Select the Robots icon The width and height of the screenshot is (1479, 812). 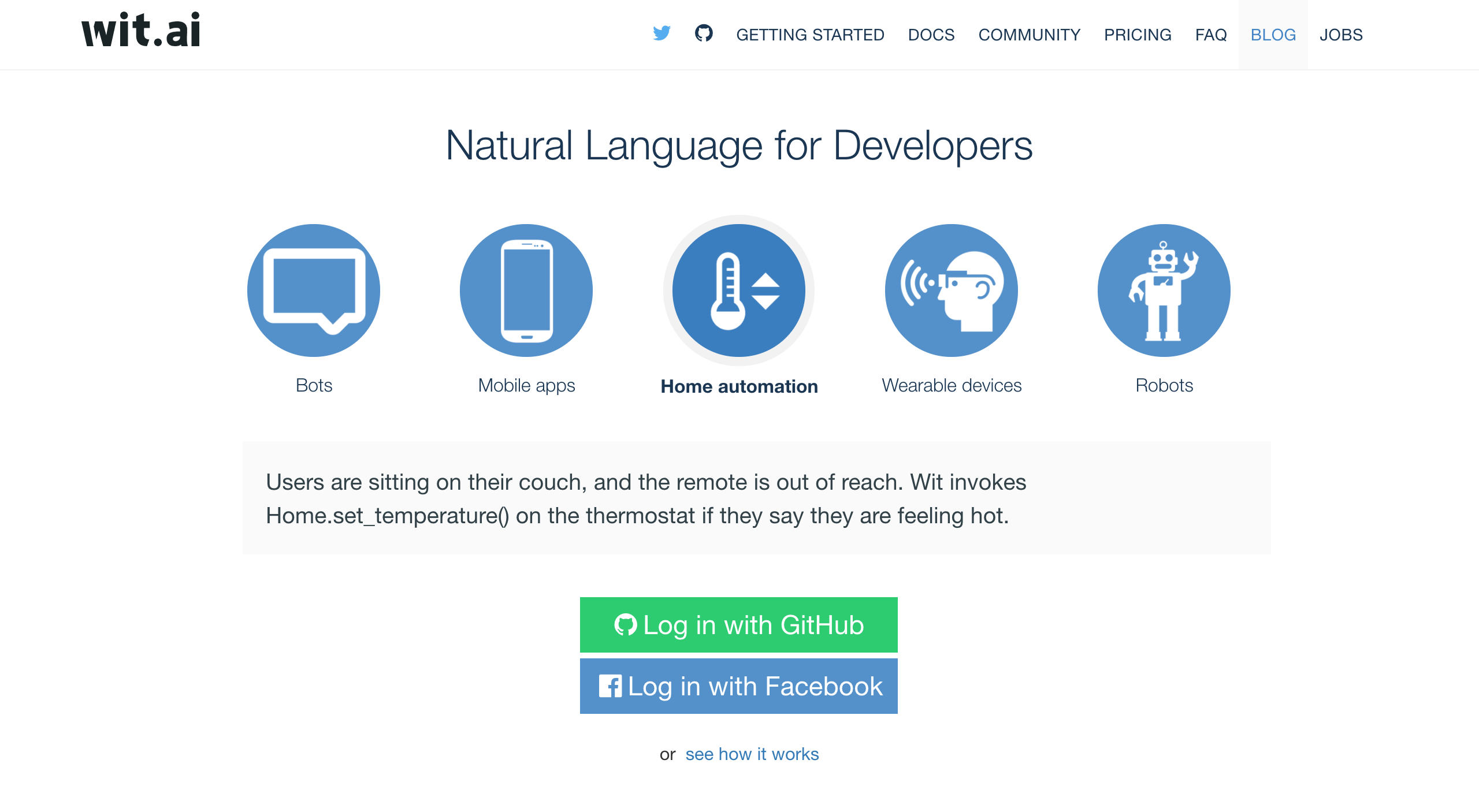click(x=1164, y=290)
